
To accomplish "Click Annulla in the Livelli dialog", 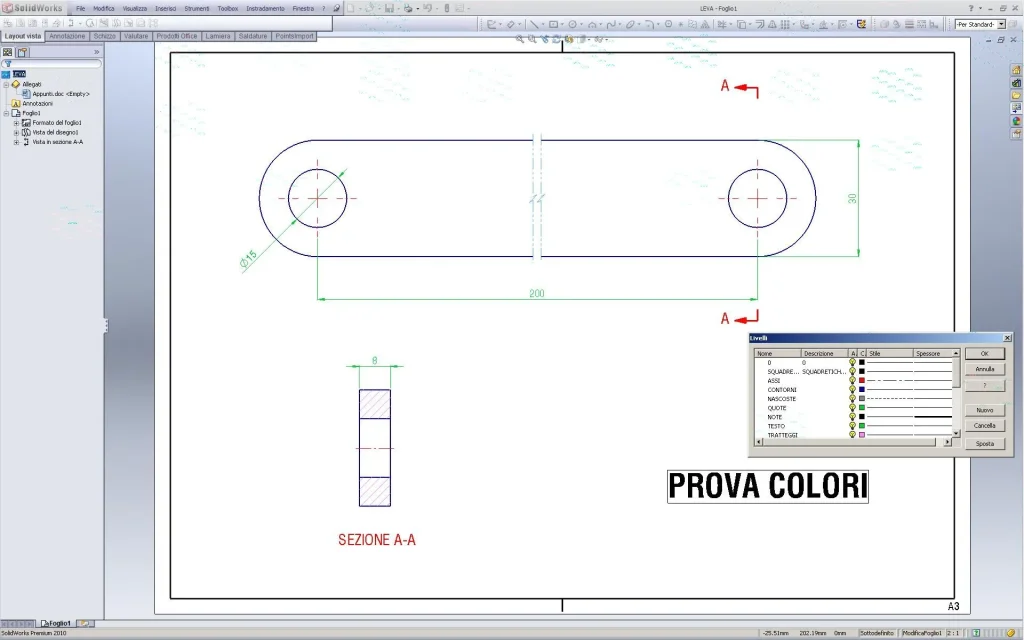I will (x=985, y=369).
